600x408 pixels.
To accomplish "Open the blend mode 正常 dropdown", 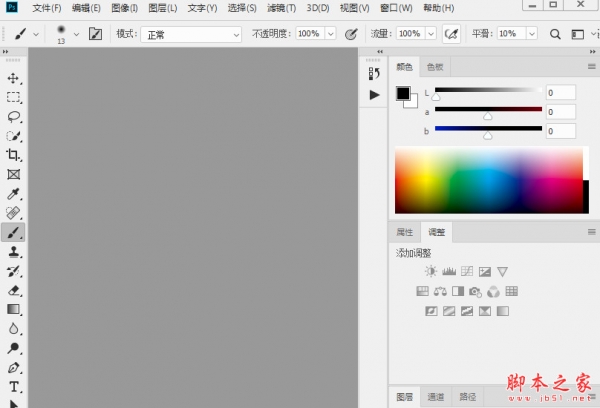I will (192, 34).
